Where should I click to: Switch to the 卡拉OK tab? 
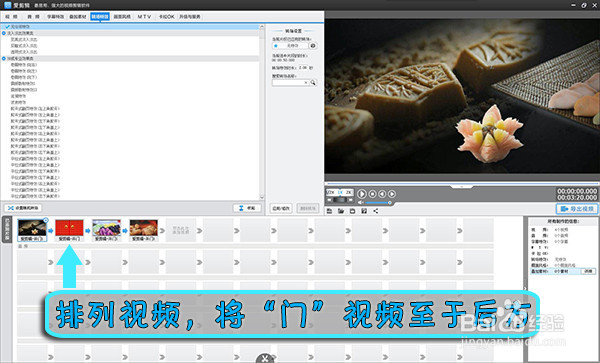166,16
